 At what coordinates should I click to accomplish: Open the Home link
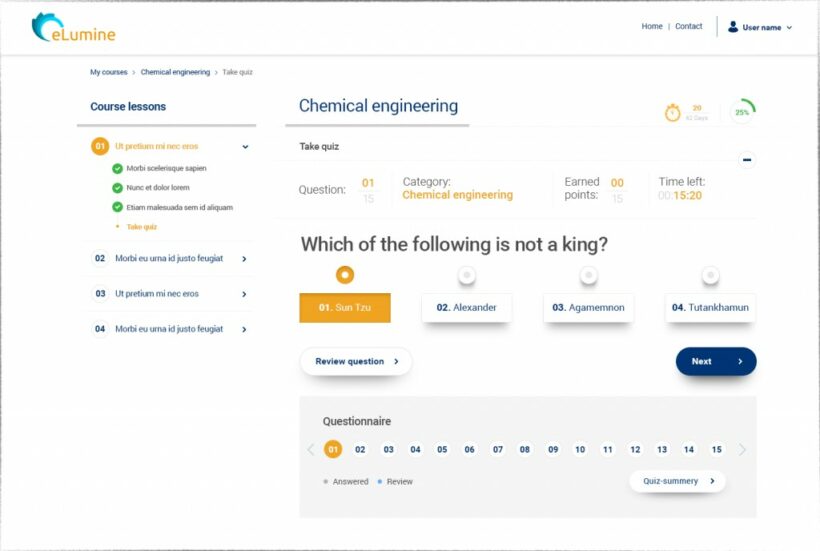pos(652,26)
